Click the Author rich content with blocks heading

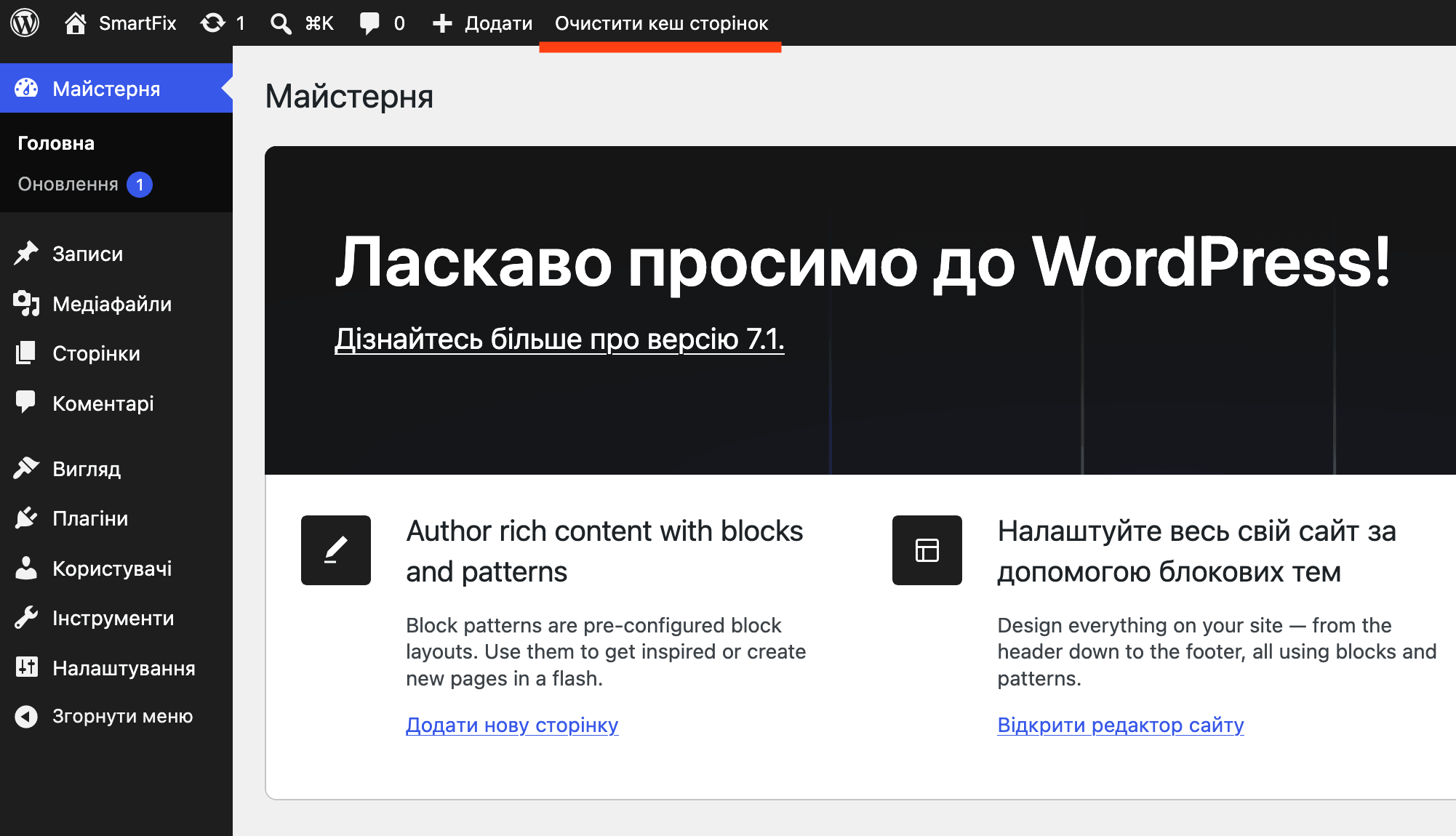[604, 551]
